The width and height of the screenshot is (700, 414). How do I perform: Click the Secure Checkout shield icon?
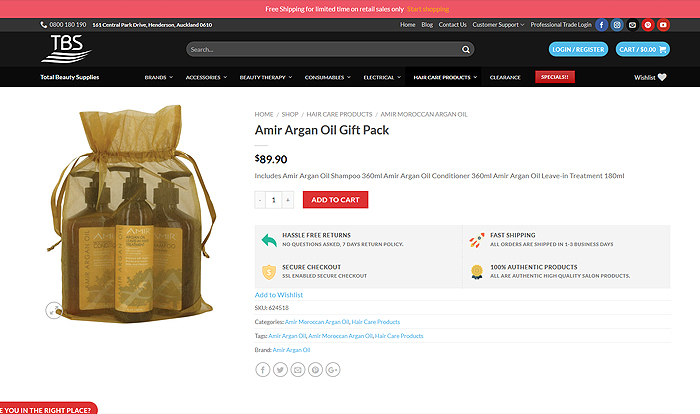269,272
